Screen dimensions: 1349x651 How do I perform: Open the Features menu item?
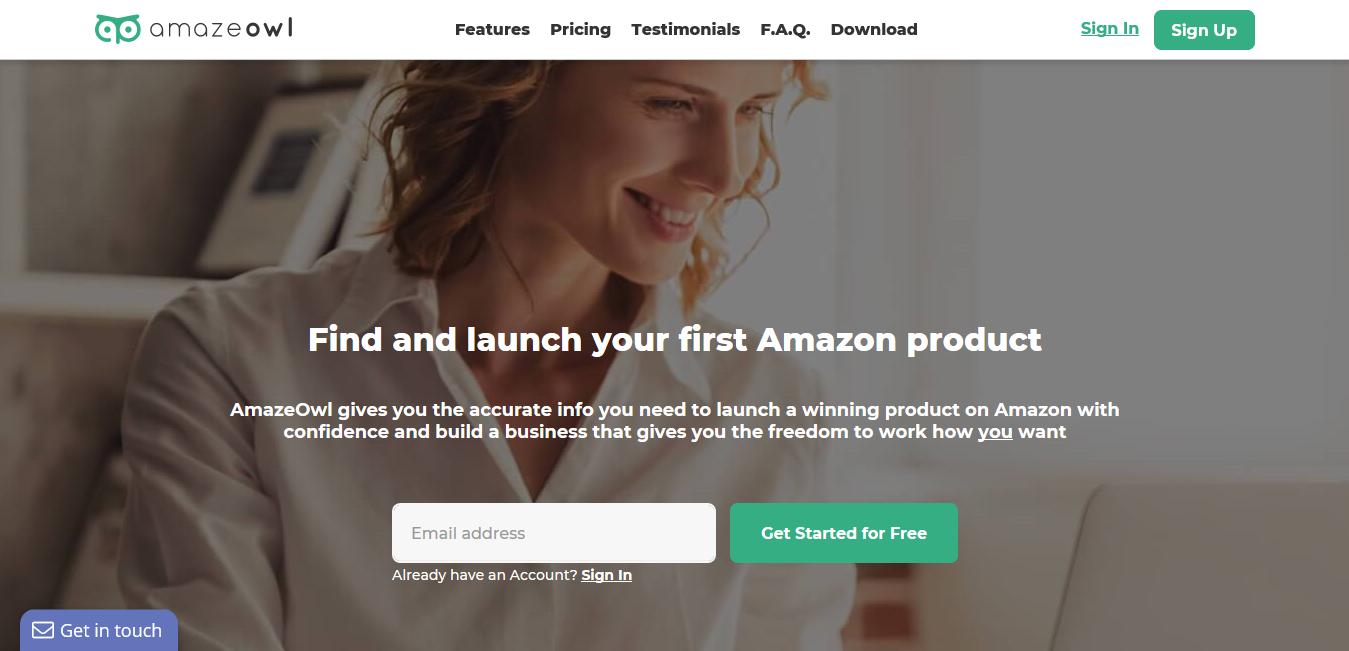(x=492, y=30)
